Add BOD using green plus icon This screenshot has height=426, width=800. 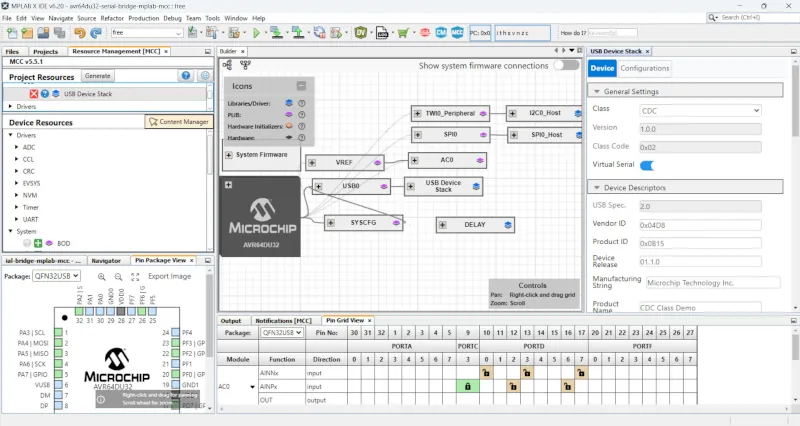click(x=38, y=243)
